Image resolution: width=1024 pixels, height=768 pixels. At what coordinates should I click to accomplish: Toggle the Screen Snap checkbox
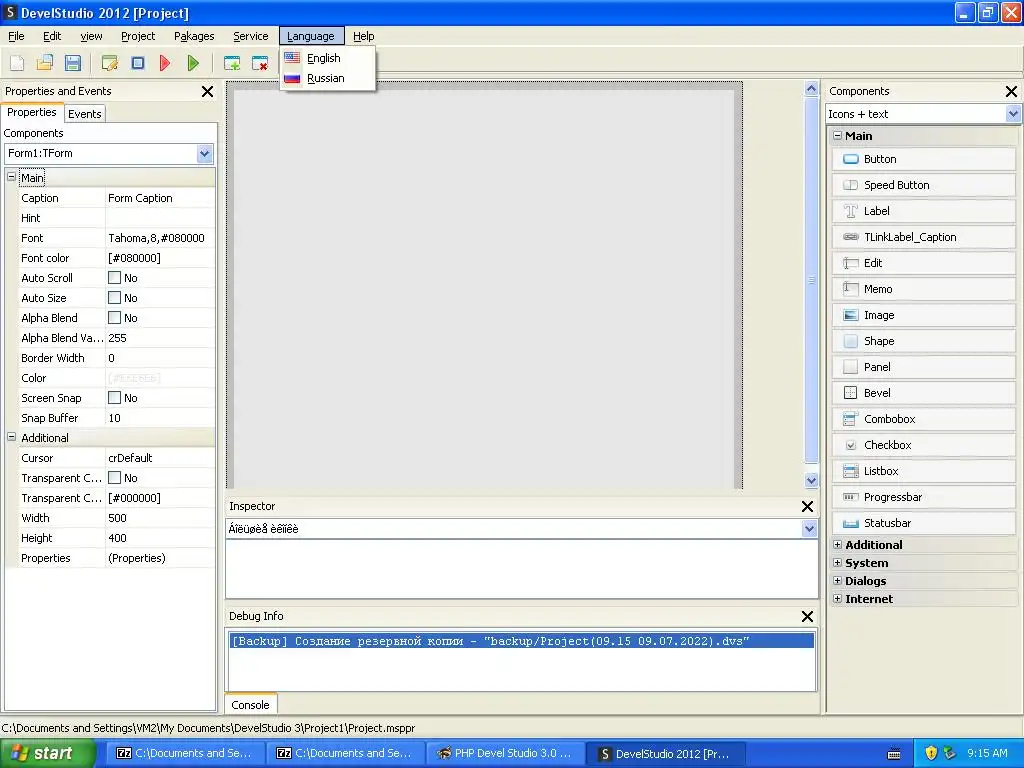(114, 398)
